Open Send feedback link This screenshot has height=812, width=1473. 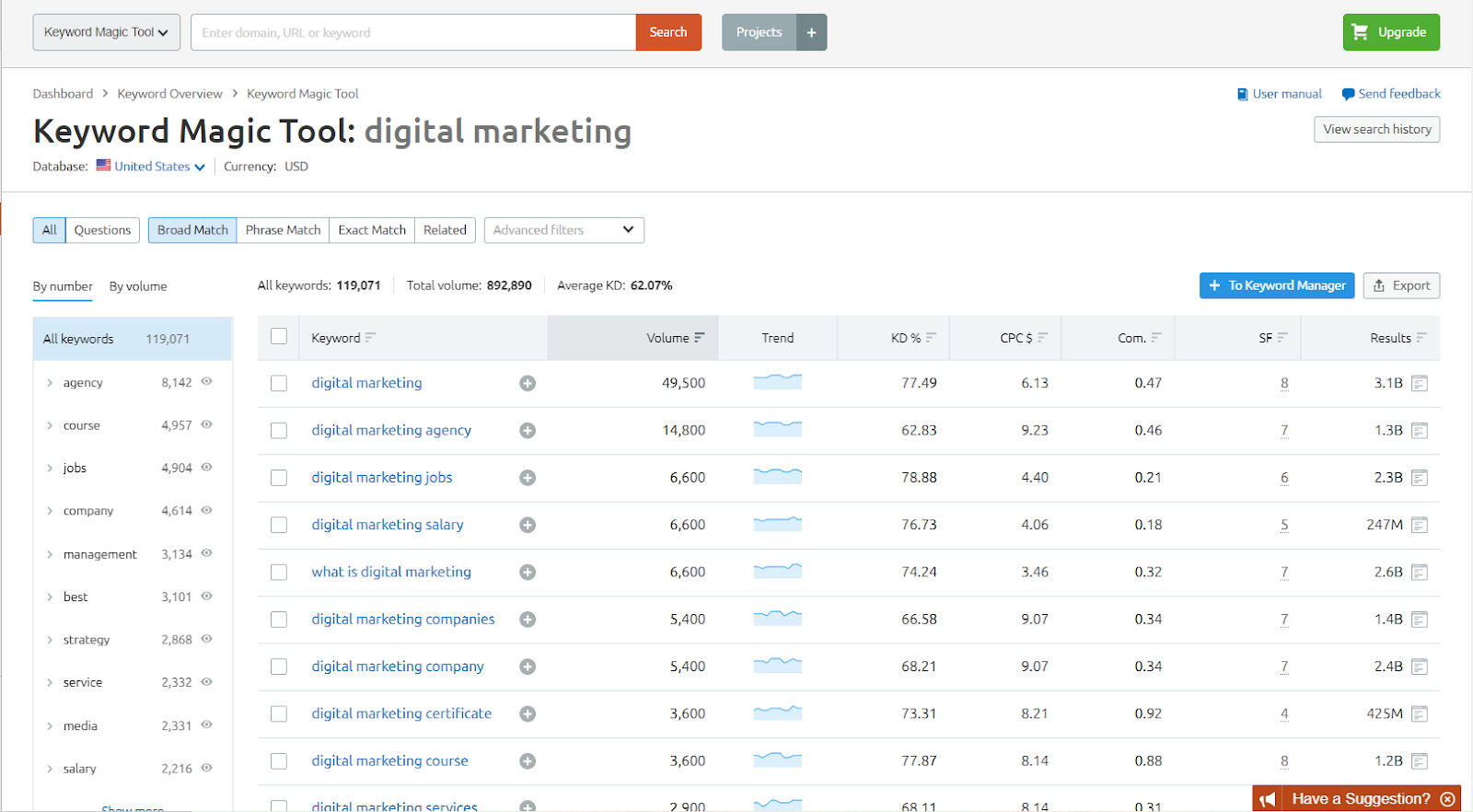(1391, 94)
